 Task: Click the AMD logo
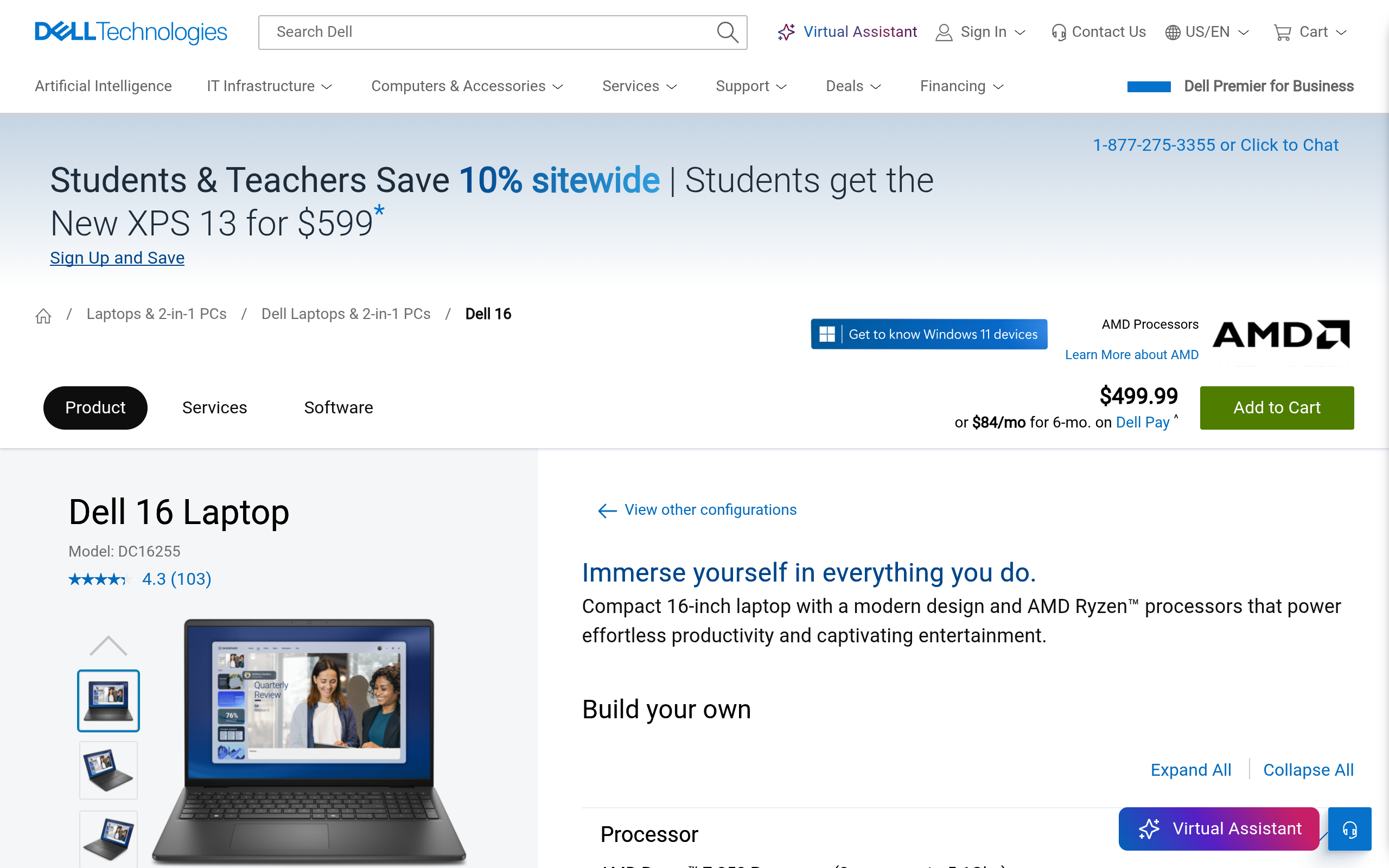click(1281, 334)
